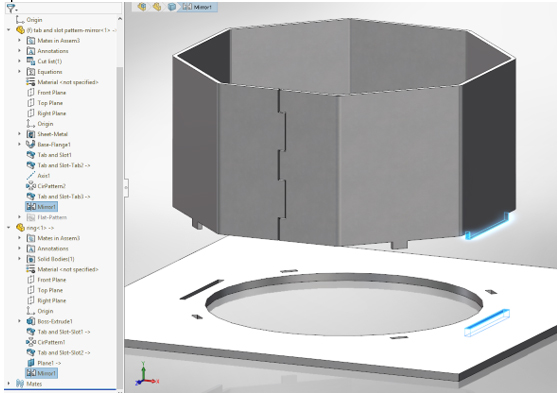Select the Base-Flange1 feature icon
This screenshot has height=395, width=558.
point(31,144)
